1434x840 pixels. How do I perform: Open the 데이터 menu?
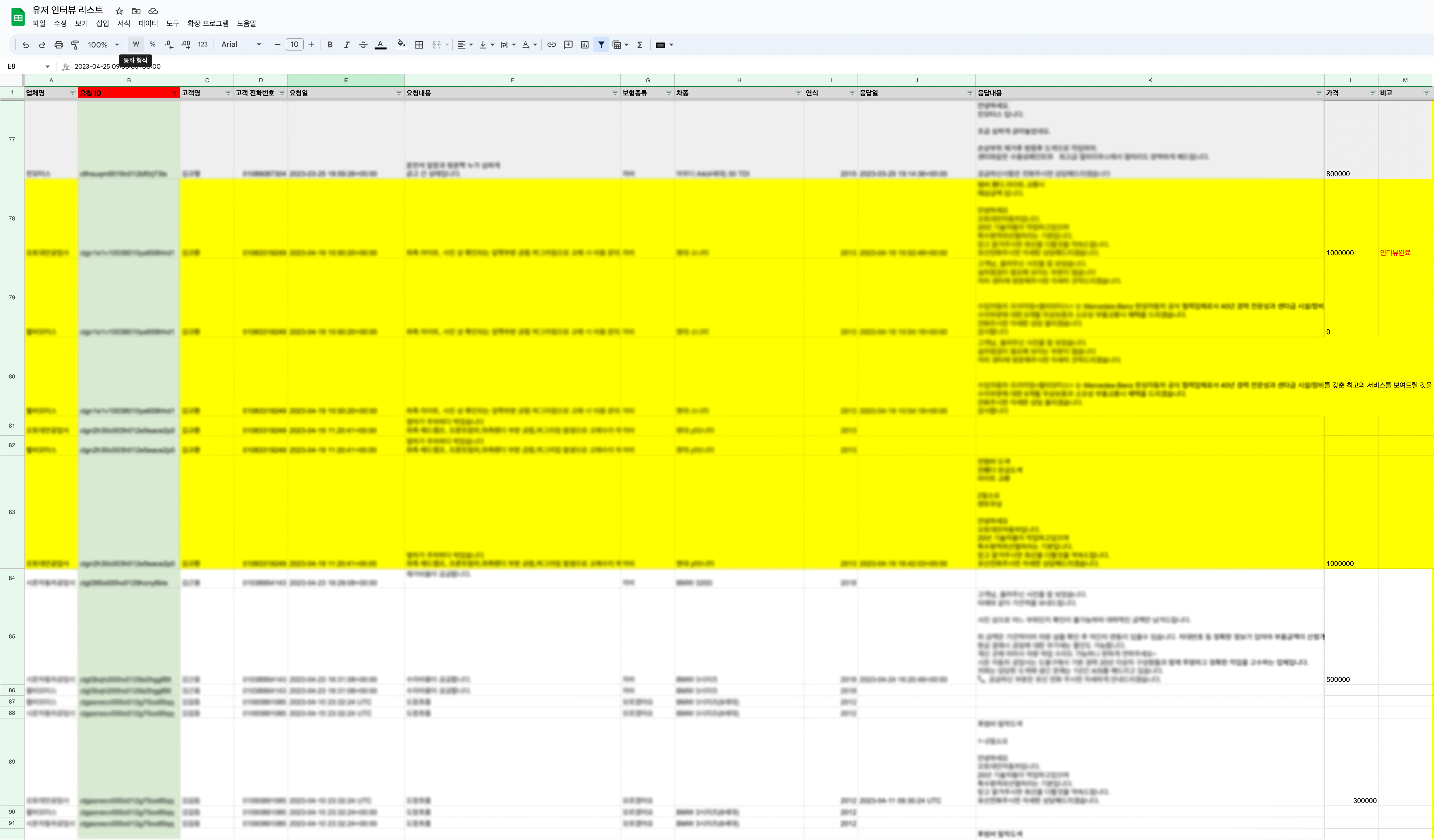[148, 23]
